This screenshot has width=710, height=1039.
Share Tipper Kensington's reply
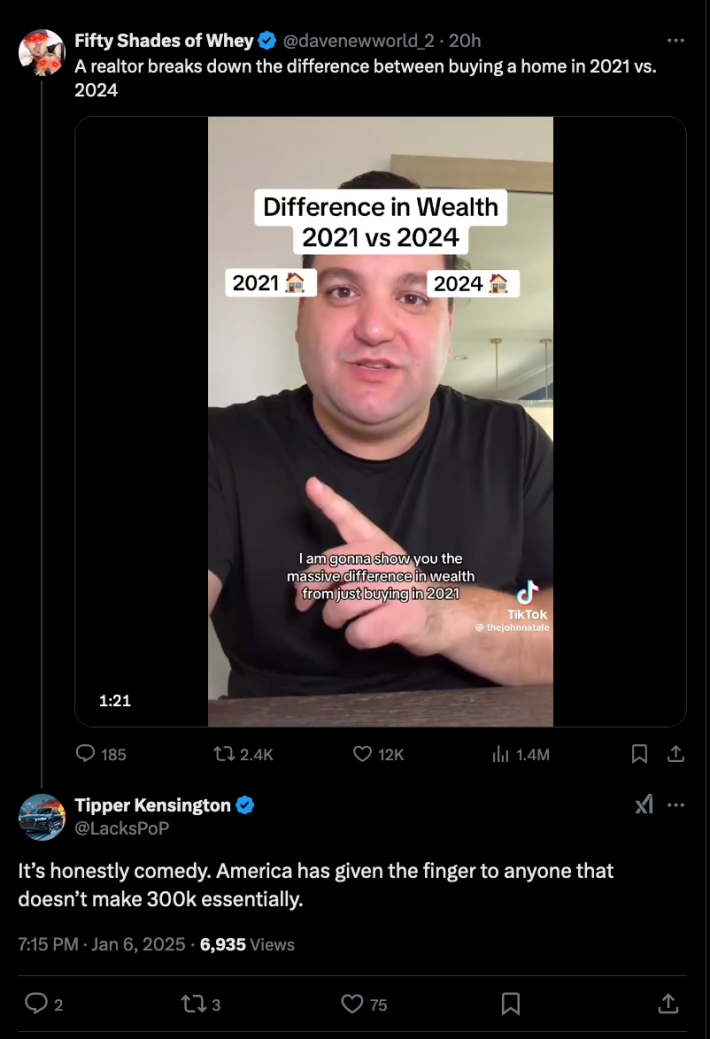coord(668,1003)
